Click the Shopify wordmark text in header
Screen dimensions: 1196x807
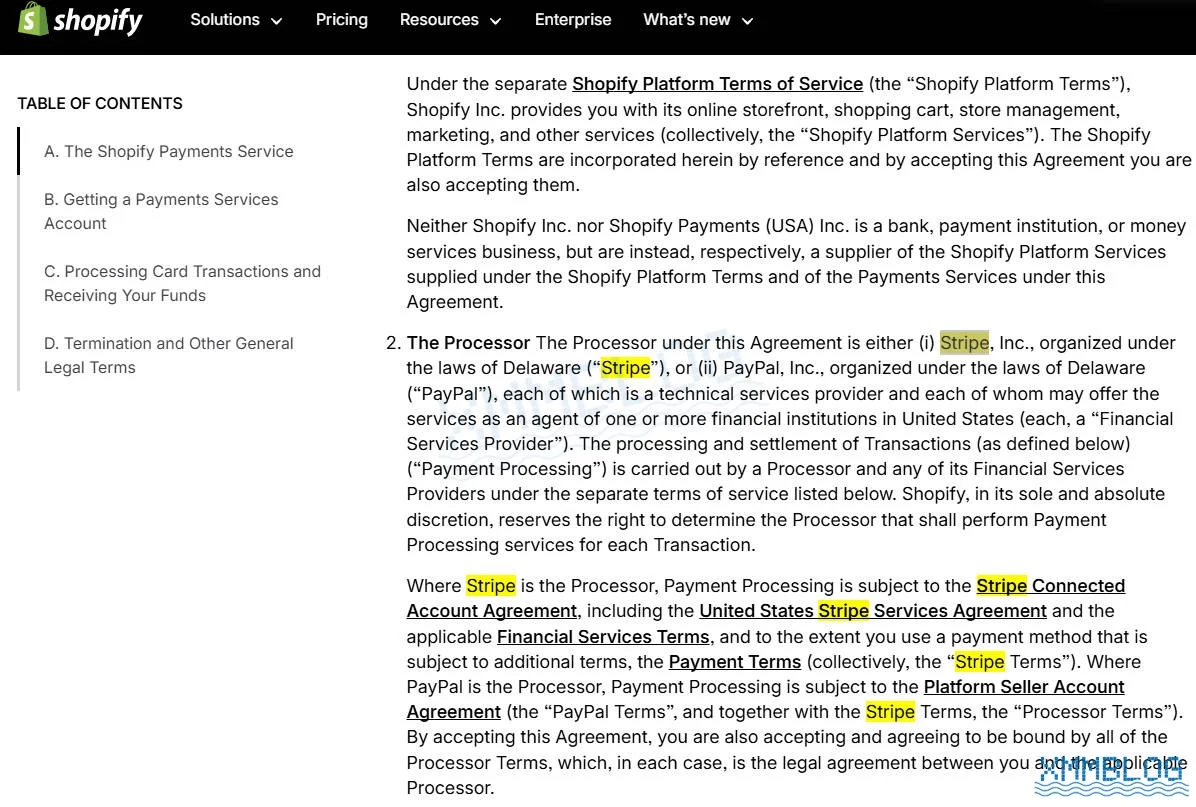click(x=98, y=20)
